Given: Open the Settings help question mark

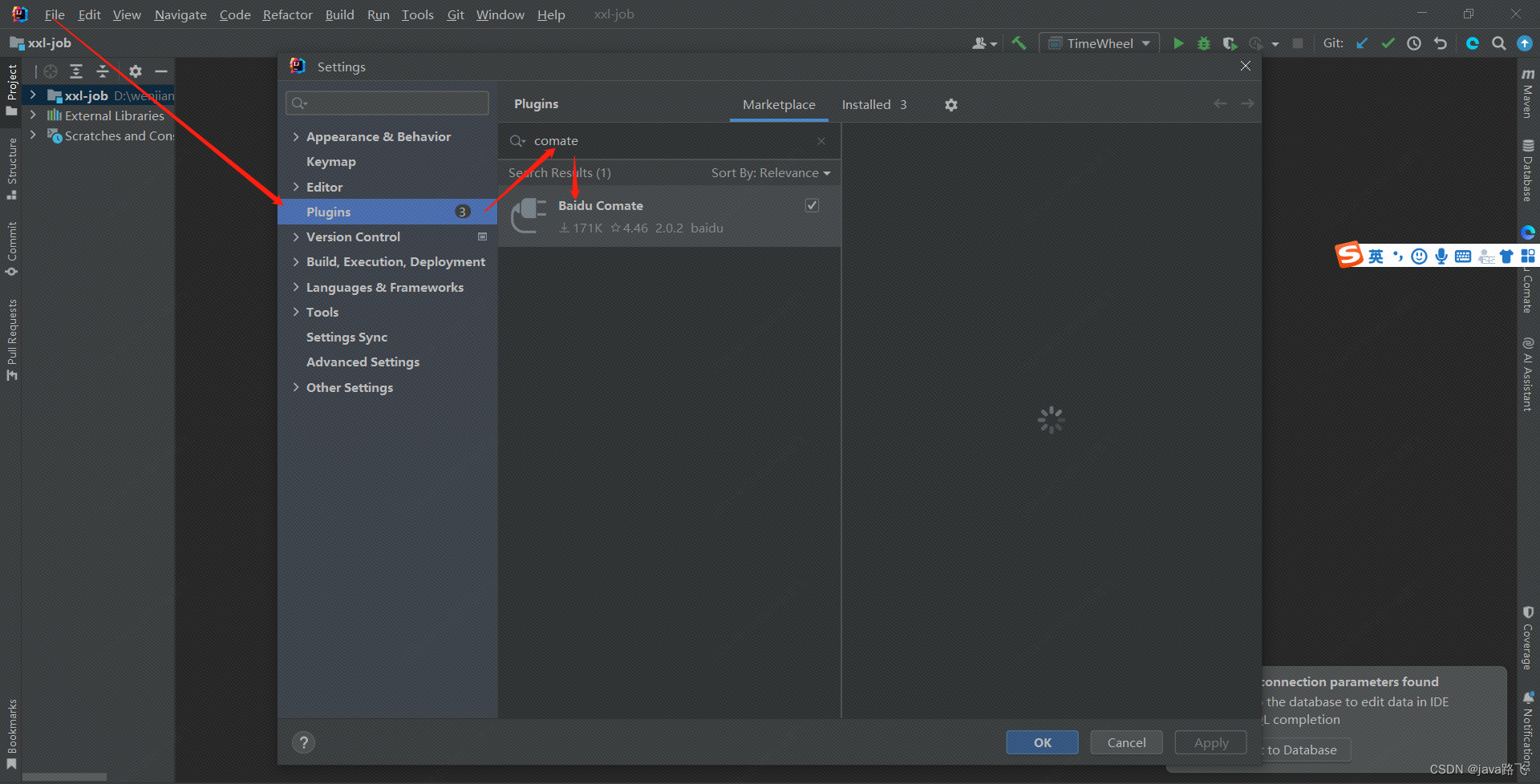Looking at the screenshot, I should pos(303,742).
